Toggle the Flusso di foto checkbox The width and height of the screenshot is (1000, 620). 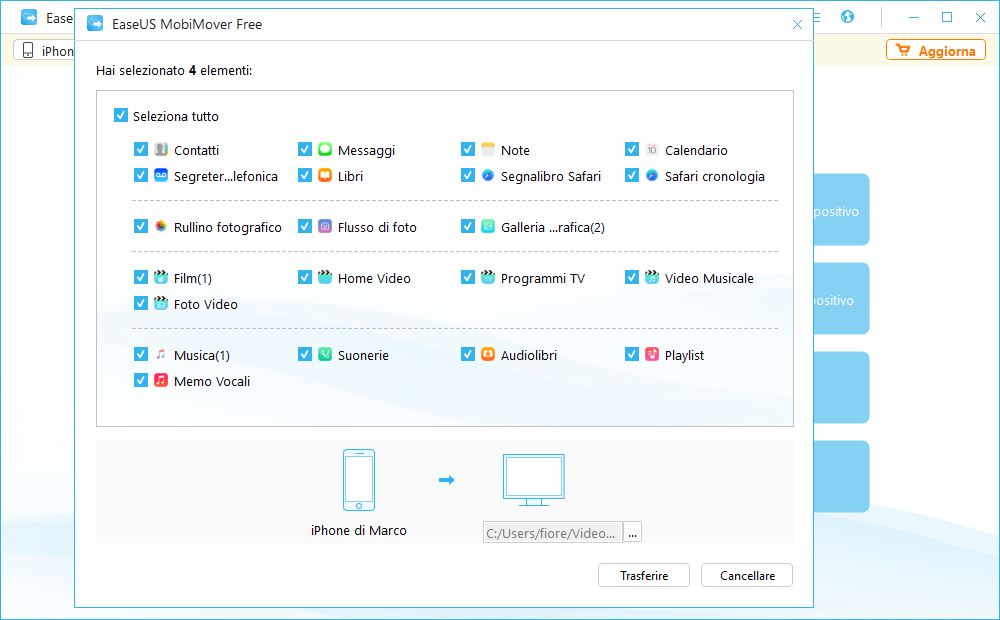[305, 226]
